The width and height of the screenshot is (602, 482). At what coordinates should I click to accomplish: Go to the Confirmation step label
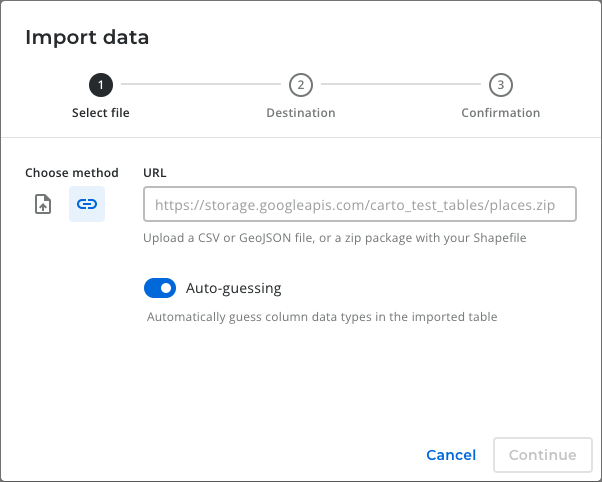click(500, 113)
